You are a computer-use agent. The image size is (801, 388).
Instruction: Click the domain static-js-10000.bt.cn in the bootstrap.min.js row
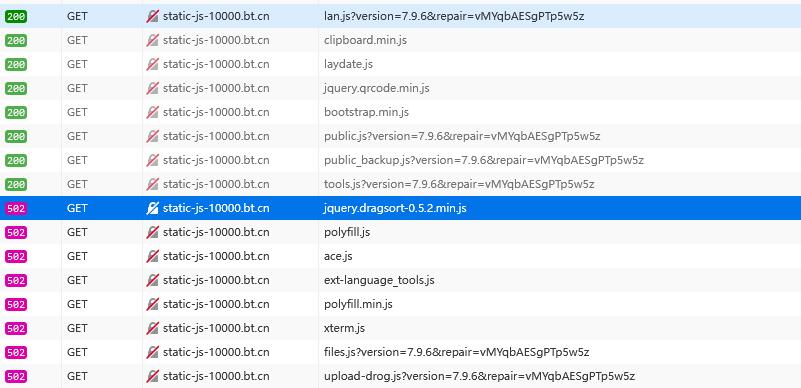coord(216,112)
